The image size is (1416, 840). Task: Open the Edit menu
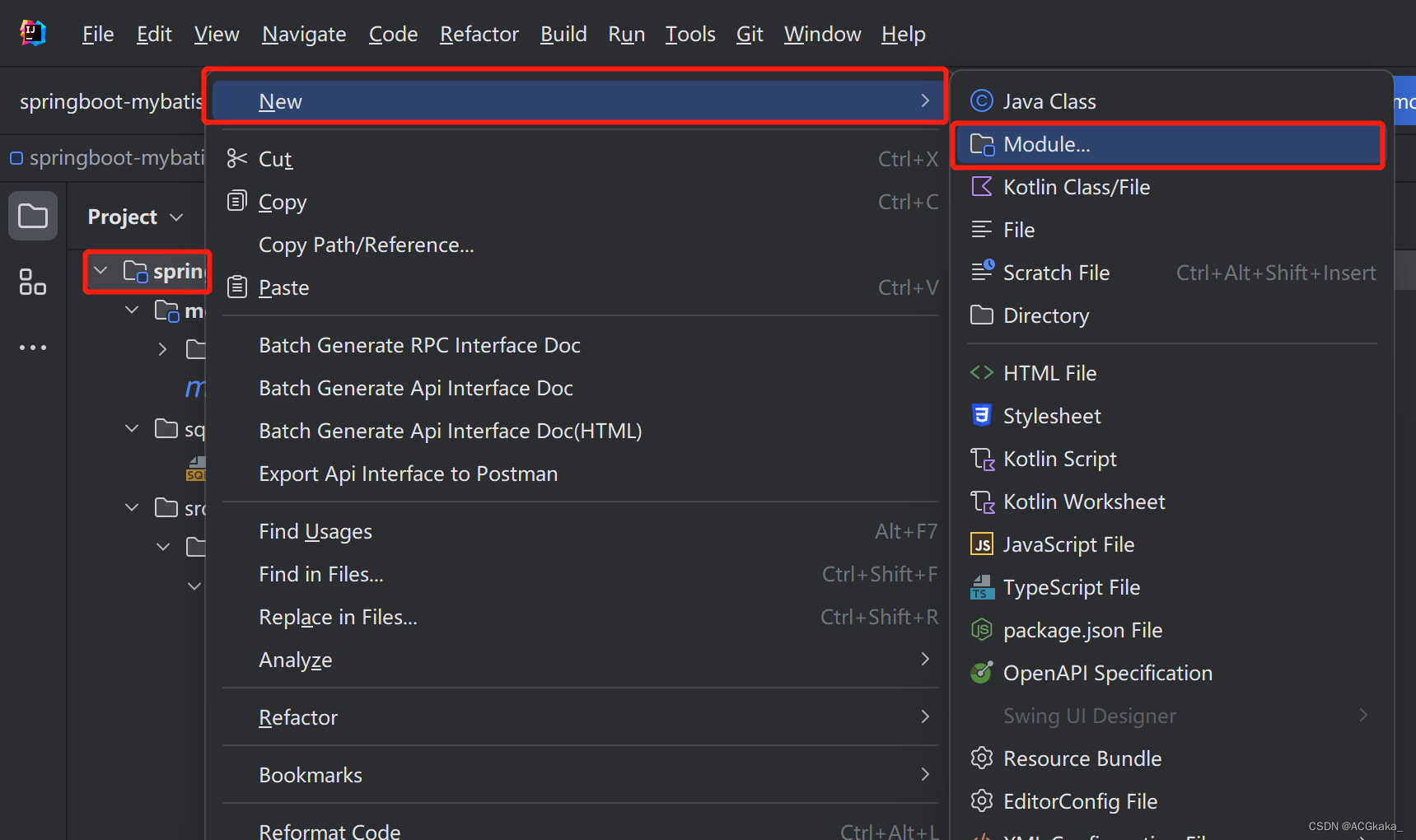[x=154, y=34]
